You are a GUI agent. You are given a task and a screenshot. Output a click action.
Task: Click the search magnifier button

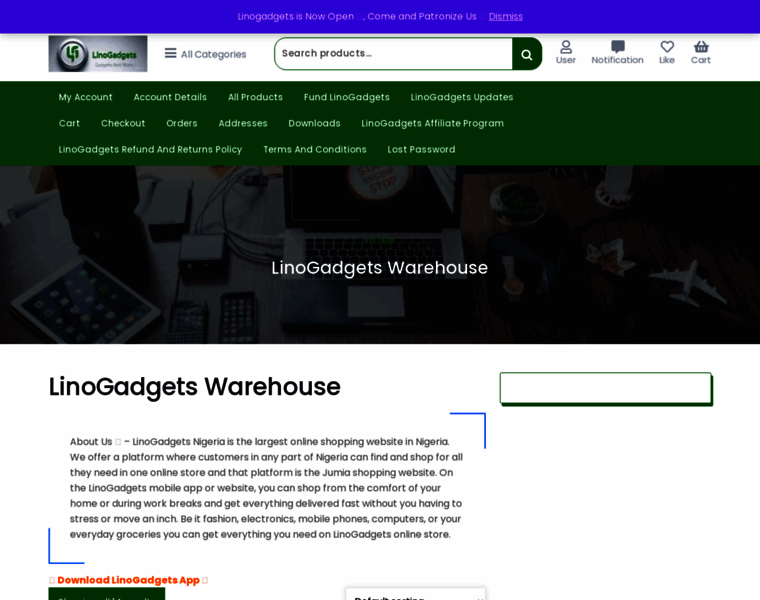(527, 54)
